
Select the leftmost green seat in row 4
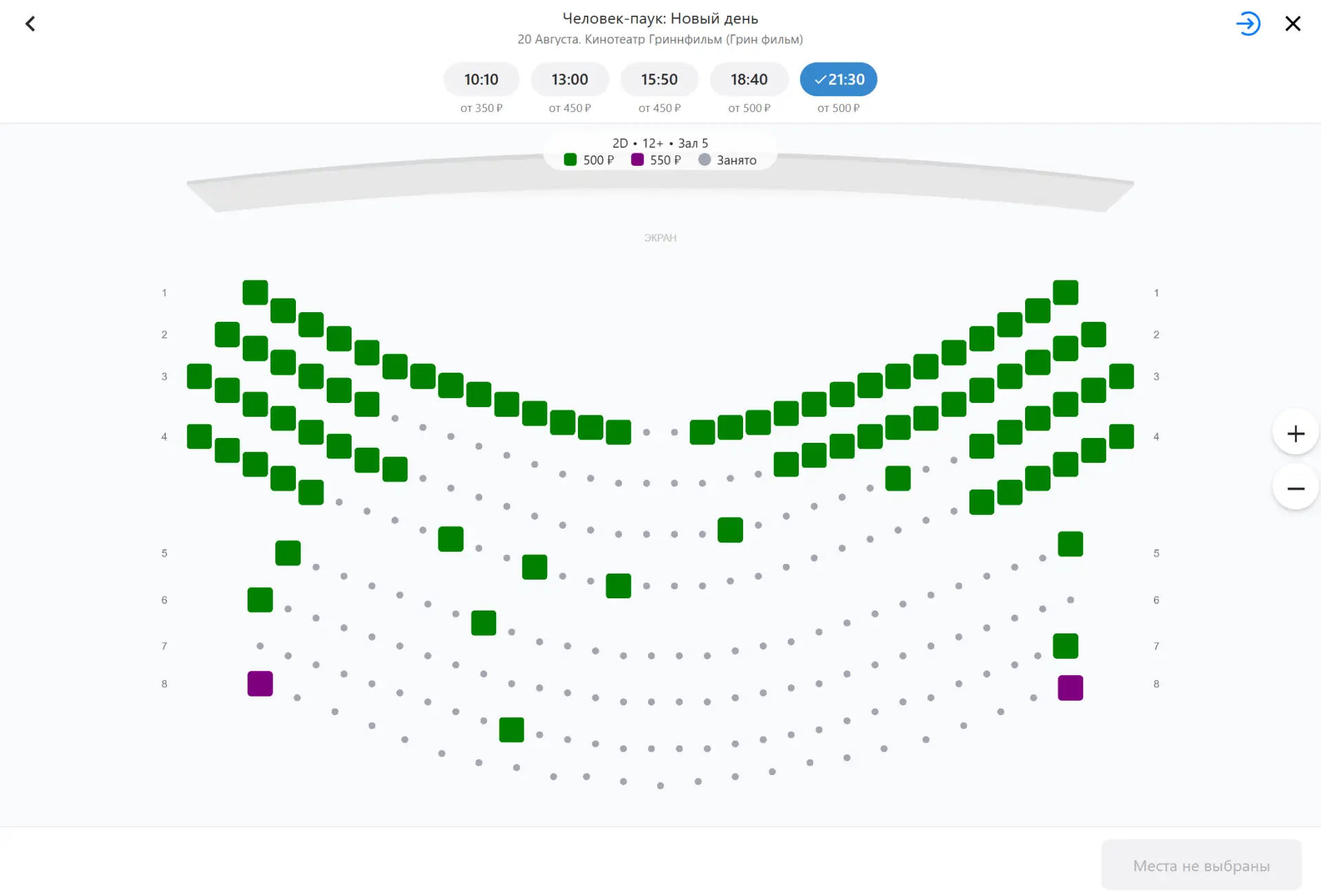(x=200, y=436)
